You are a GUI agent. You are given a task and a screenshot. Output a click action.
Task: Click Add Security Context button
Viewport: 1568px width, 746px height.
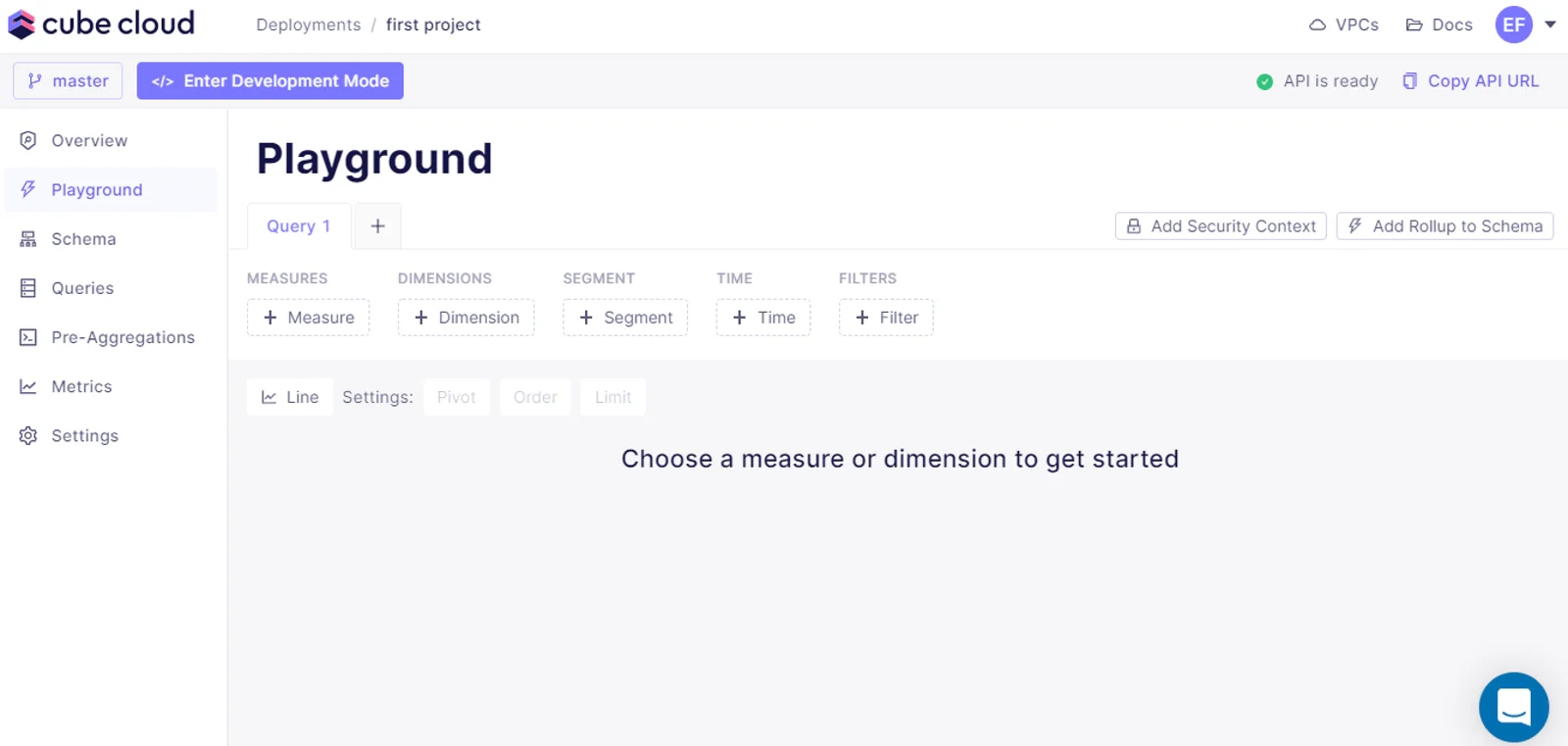click(1221, 226)
